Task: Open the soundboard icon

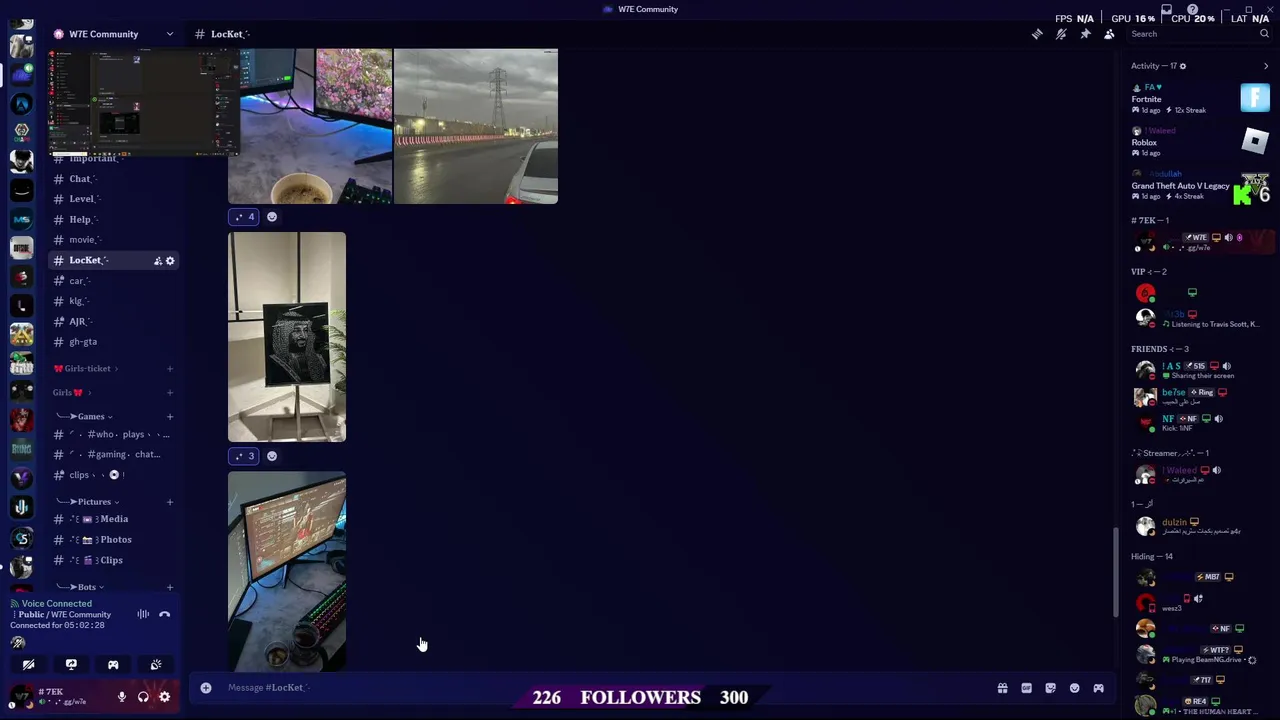Action: point(156,665)
